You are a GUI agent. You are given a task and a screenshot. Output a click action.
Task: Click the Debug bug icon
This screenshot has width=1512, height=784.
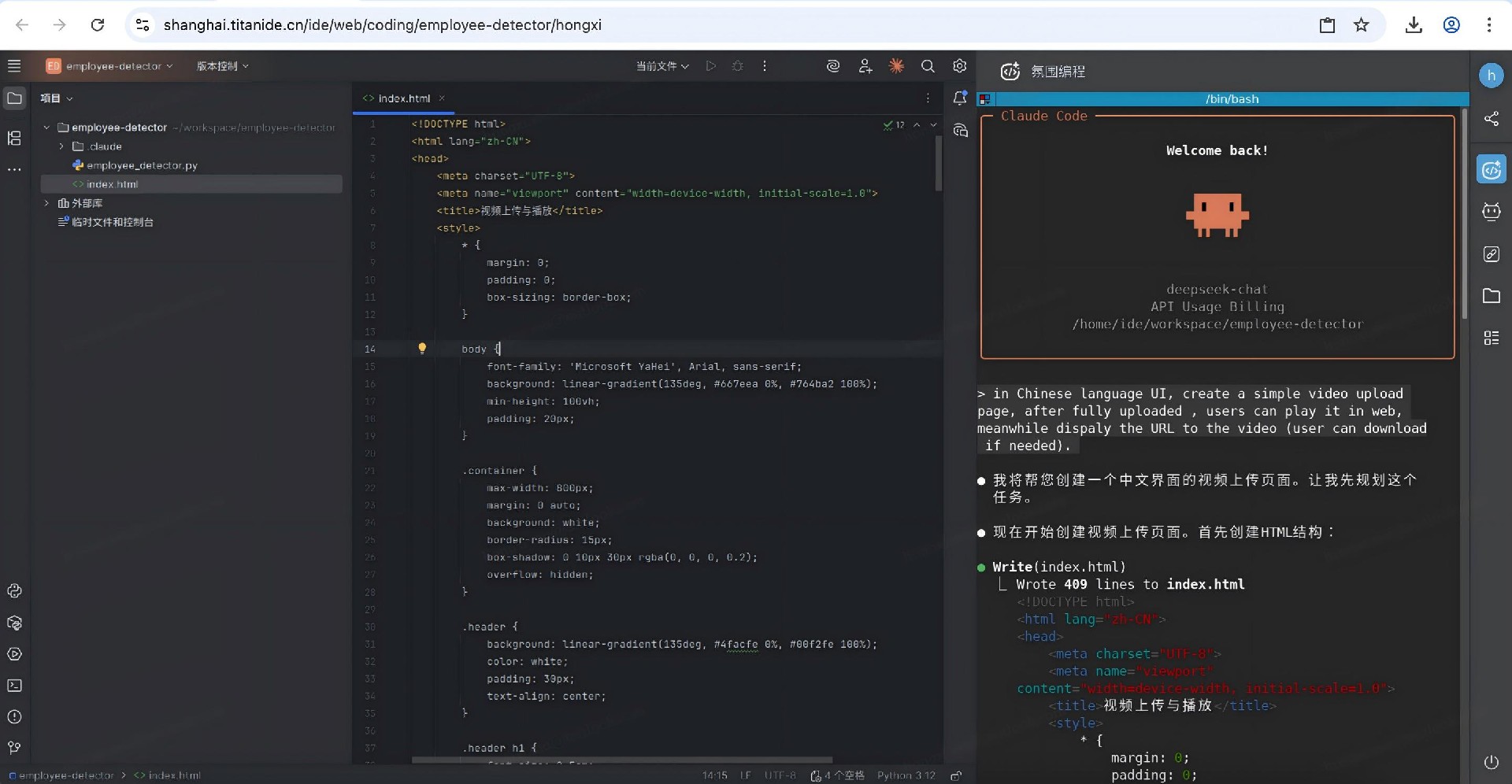click(737, 66)
